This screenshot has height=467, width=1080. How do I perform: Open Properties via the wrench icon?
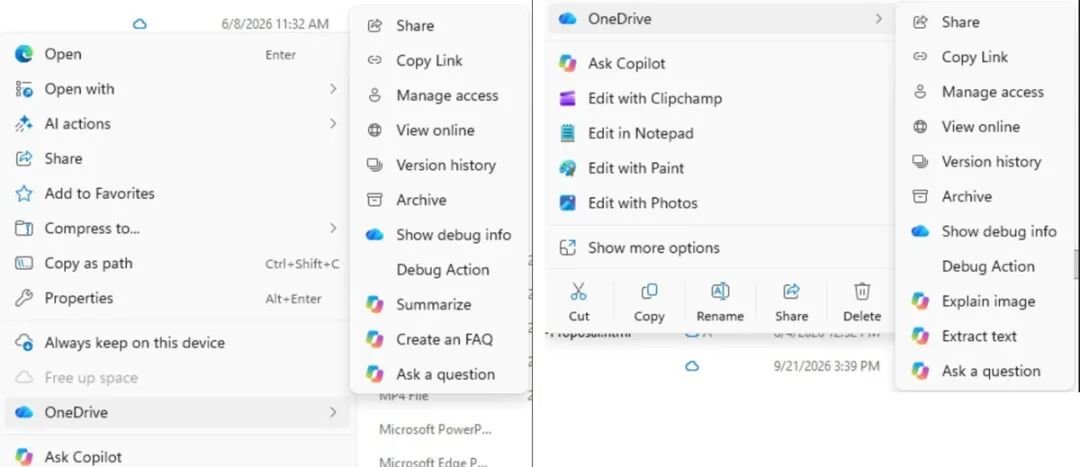pyautogui.click(x=24, y=298)
